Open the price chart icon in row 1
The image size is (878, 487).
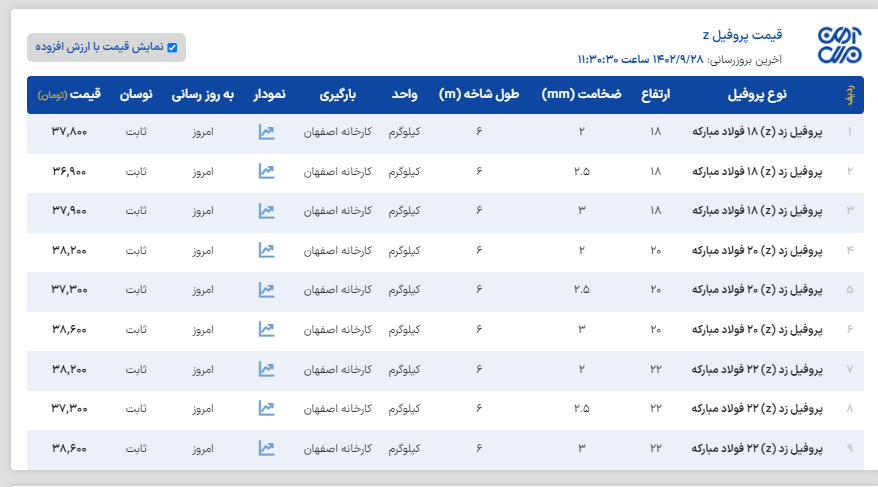pyautogui.click(x=266, y=132)
